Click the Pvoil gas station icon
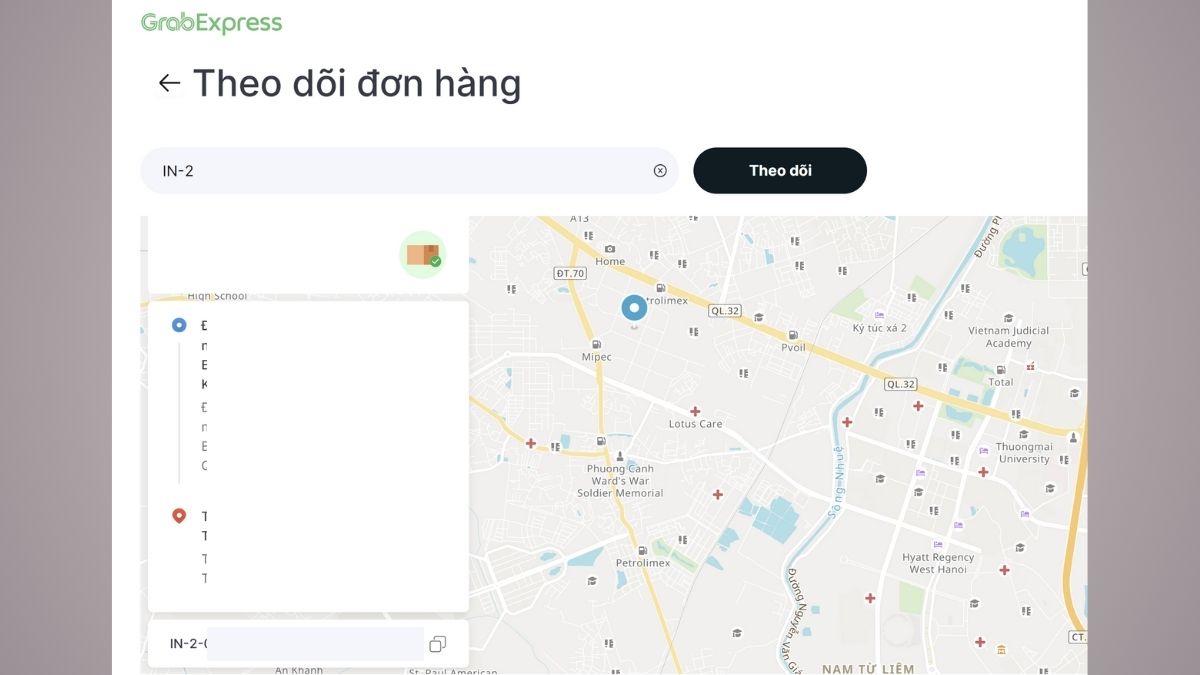 [x=793, y=335]
